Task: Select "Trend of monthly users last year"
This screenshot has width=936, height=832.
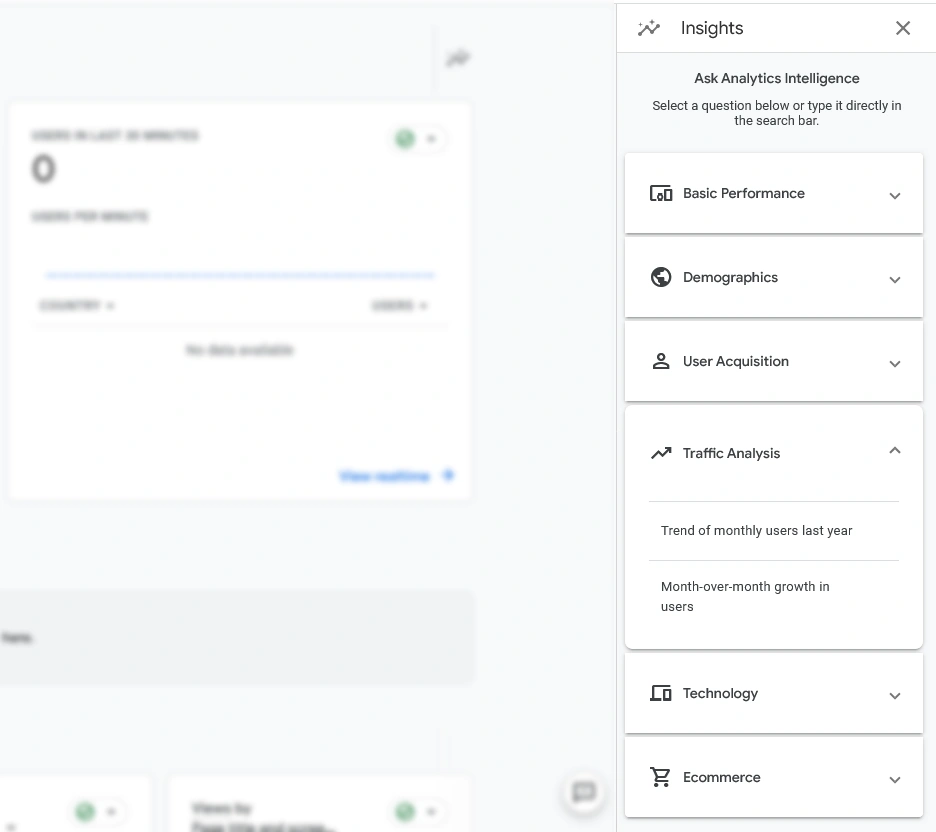Action: pos(757,531)
